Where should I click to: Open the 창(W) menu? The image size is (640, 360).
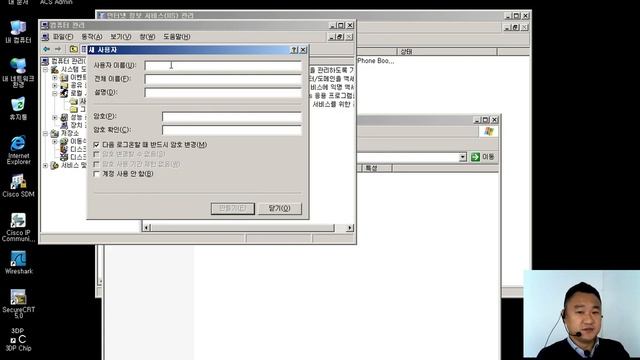coord(147,37)
